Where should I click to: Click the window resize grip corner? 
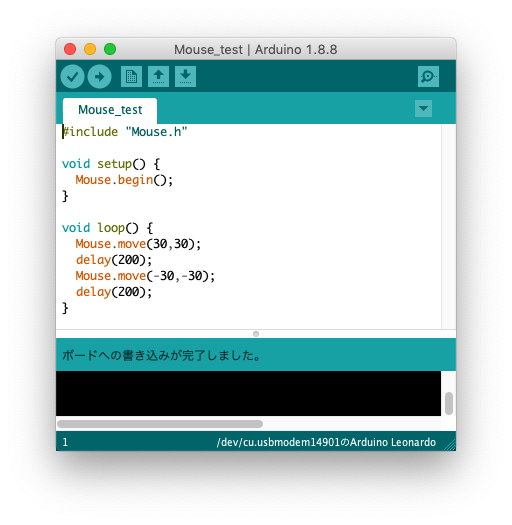[450, 445]
